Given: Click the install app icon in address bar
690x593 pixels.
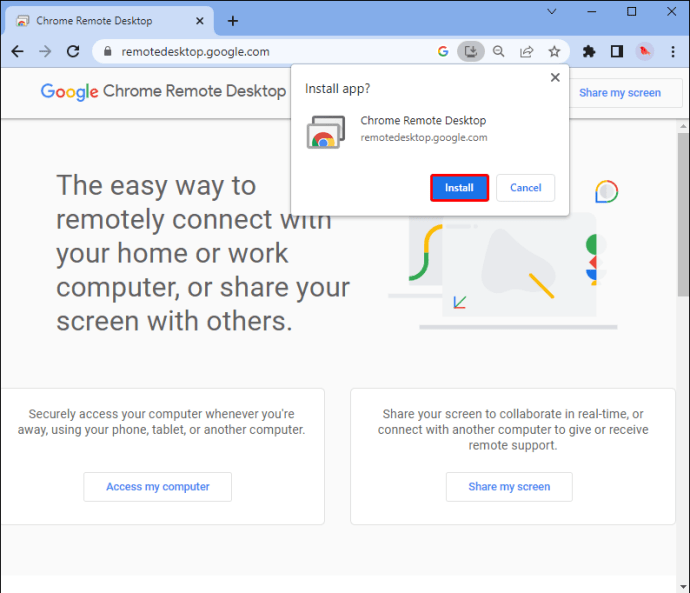Looking at the screenshot, I should tap(470, 51).
